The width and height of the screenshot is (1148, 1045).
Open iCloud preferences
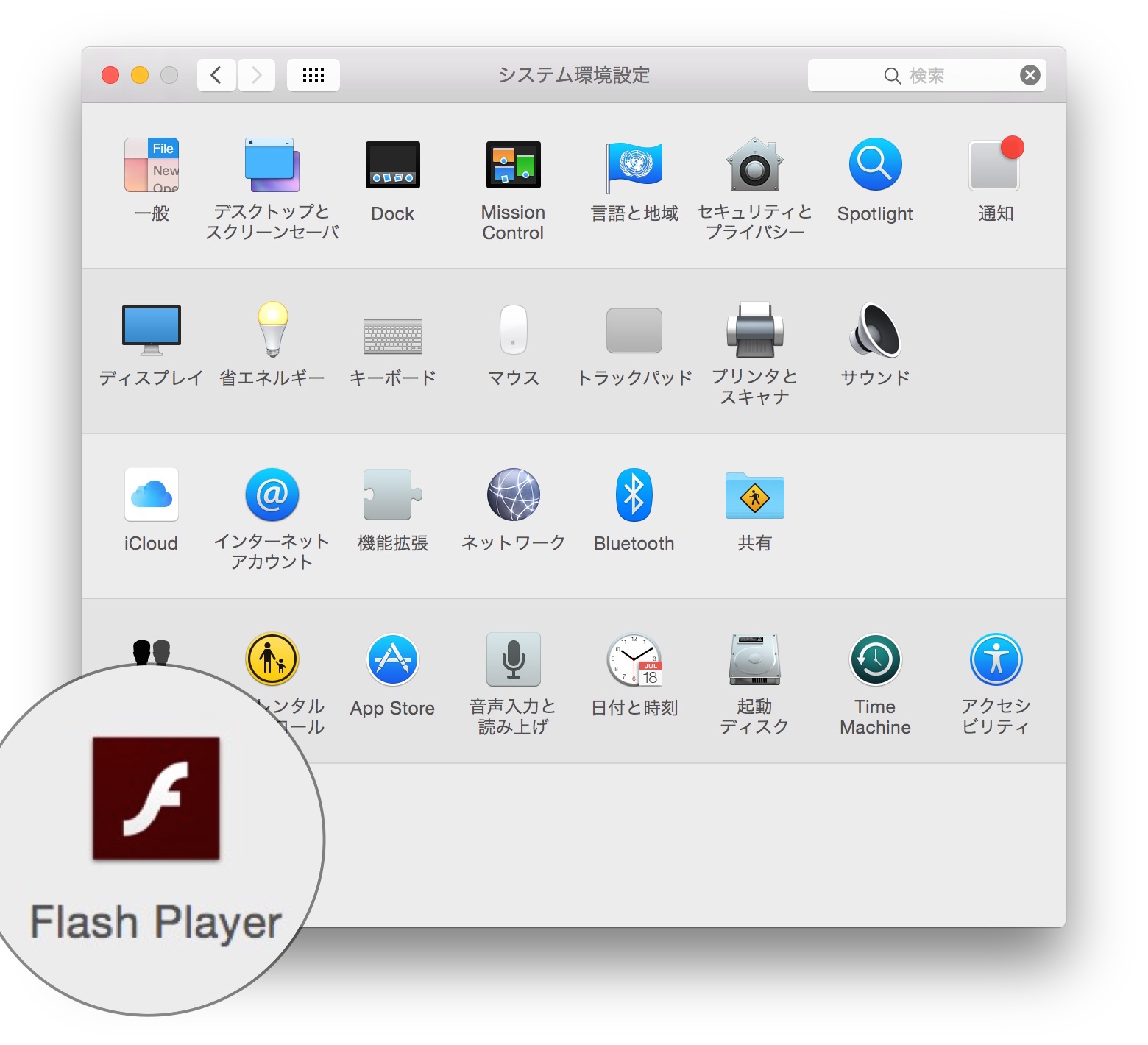pos(152,495)
